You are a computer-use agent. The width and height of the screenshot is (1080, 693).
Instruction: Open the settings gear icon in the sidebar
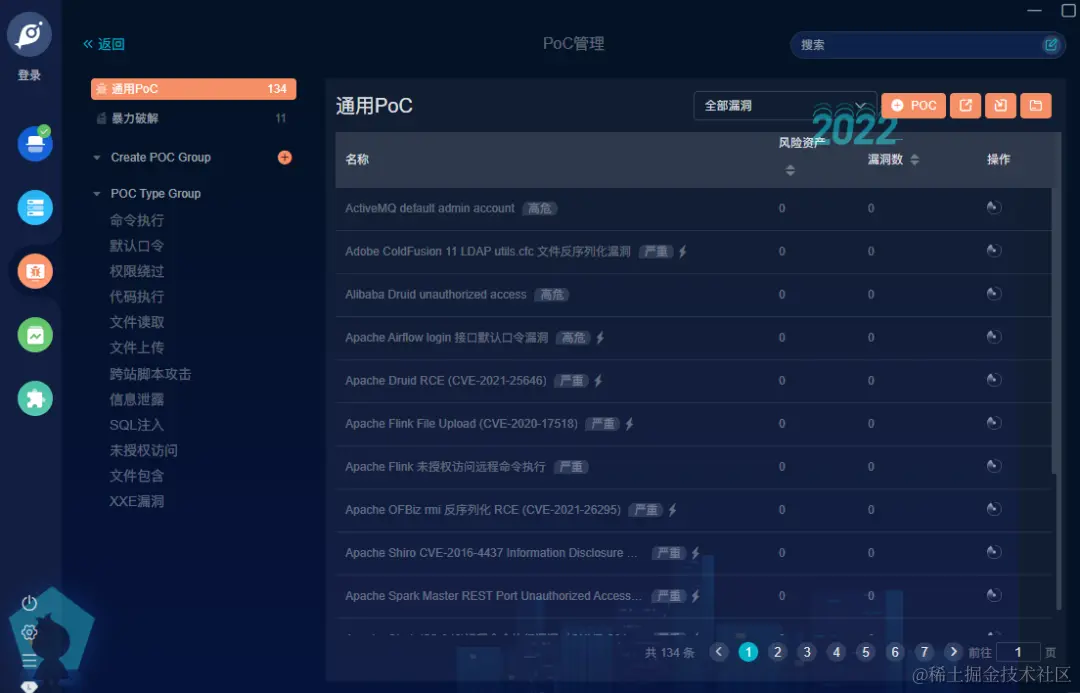coord(29,632)
